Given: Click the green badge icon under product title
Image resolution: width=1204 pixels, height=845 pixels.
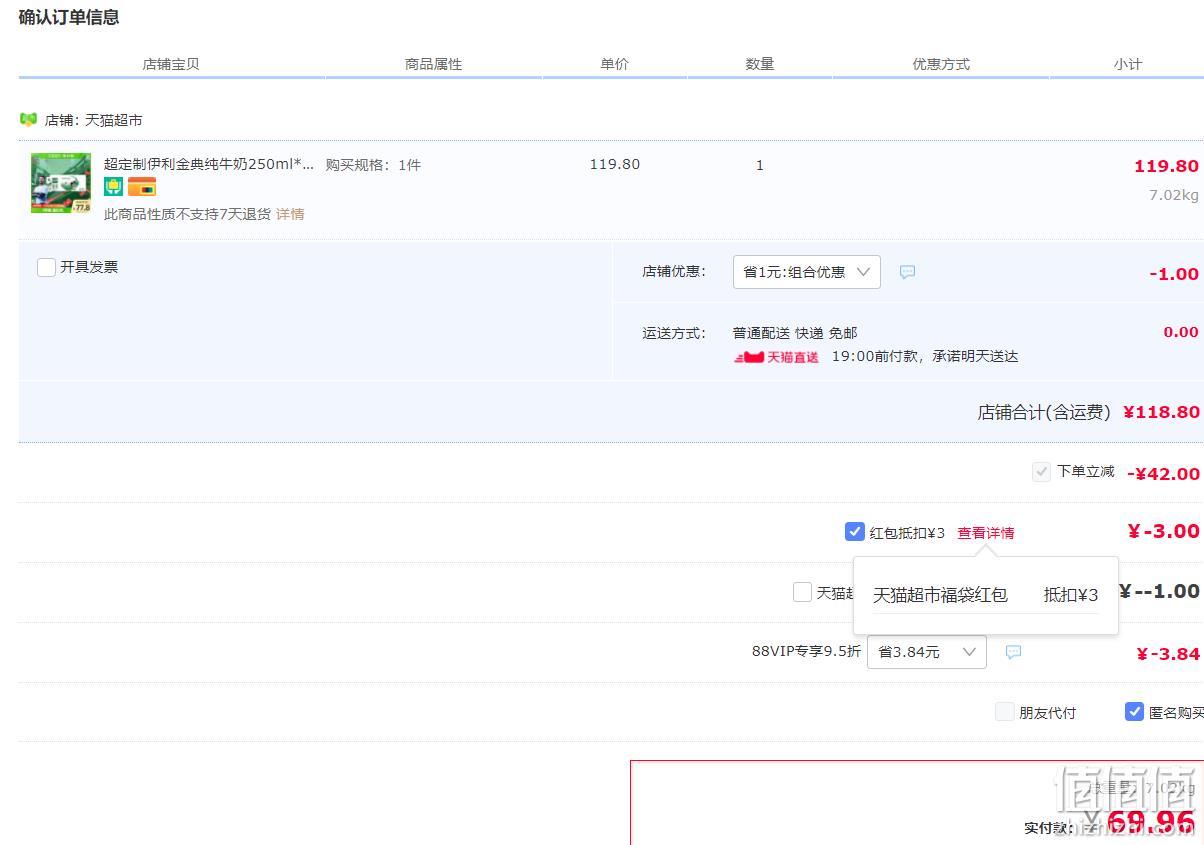Looking at the screenshot, I should 114,187.
